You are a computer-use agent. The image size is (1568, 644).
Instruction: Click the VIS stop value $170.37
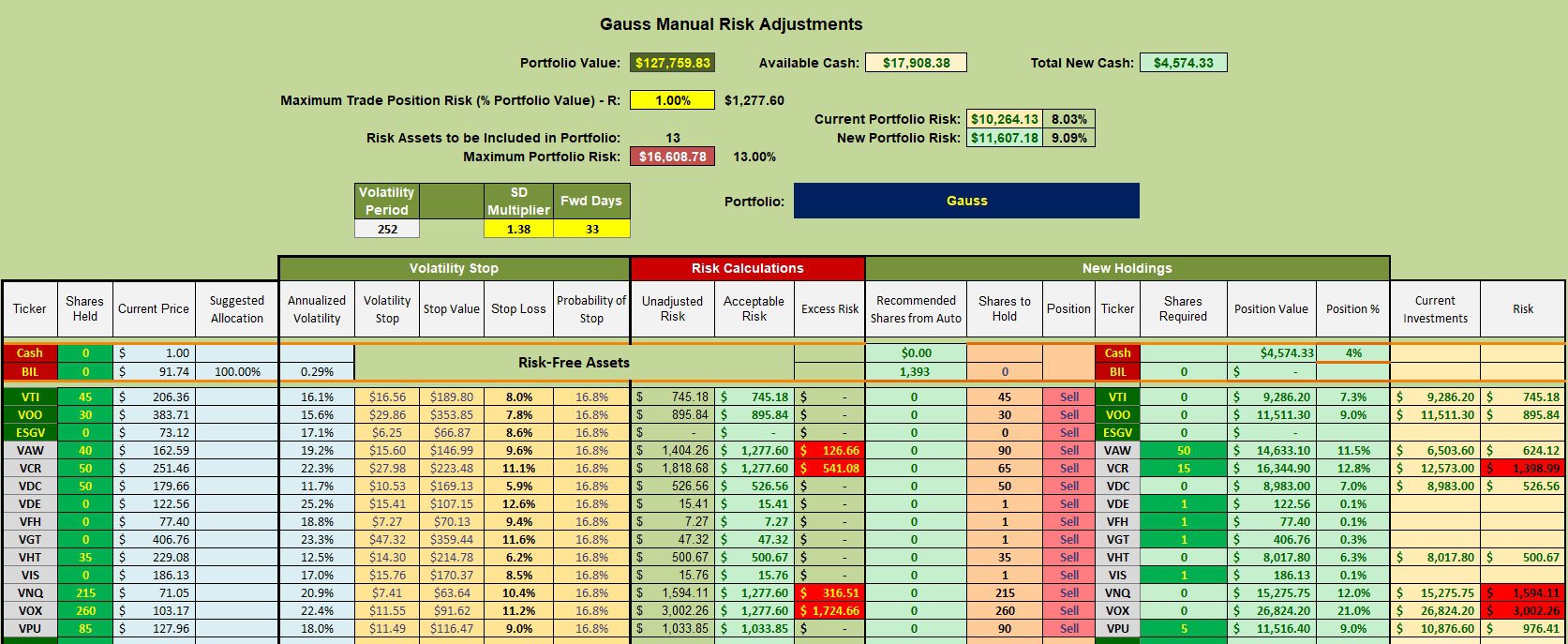click(451, 576)
